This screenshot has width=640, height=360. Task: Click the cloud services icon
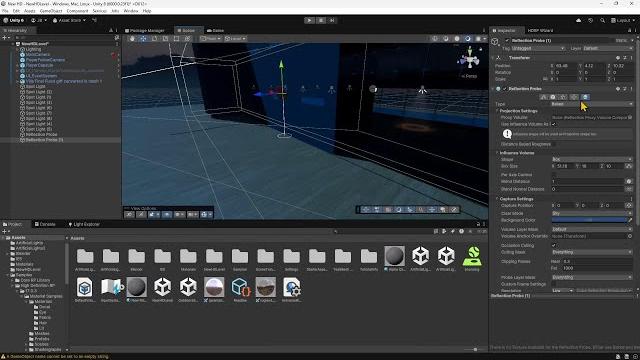coord(578,20)
